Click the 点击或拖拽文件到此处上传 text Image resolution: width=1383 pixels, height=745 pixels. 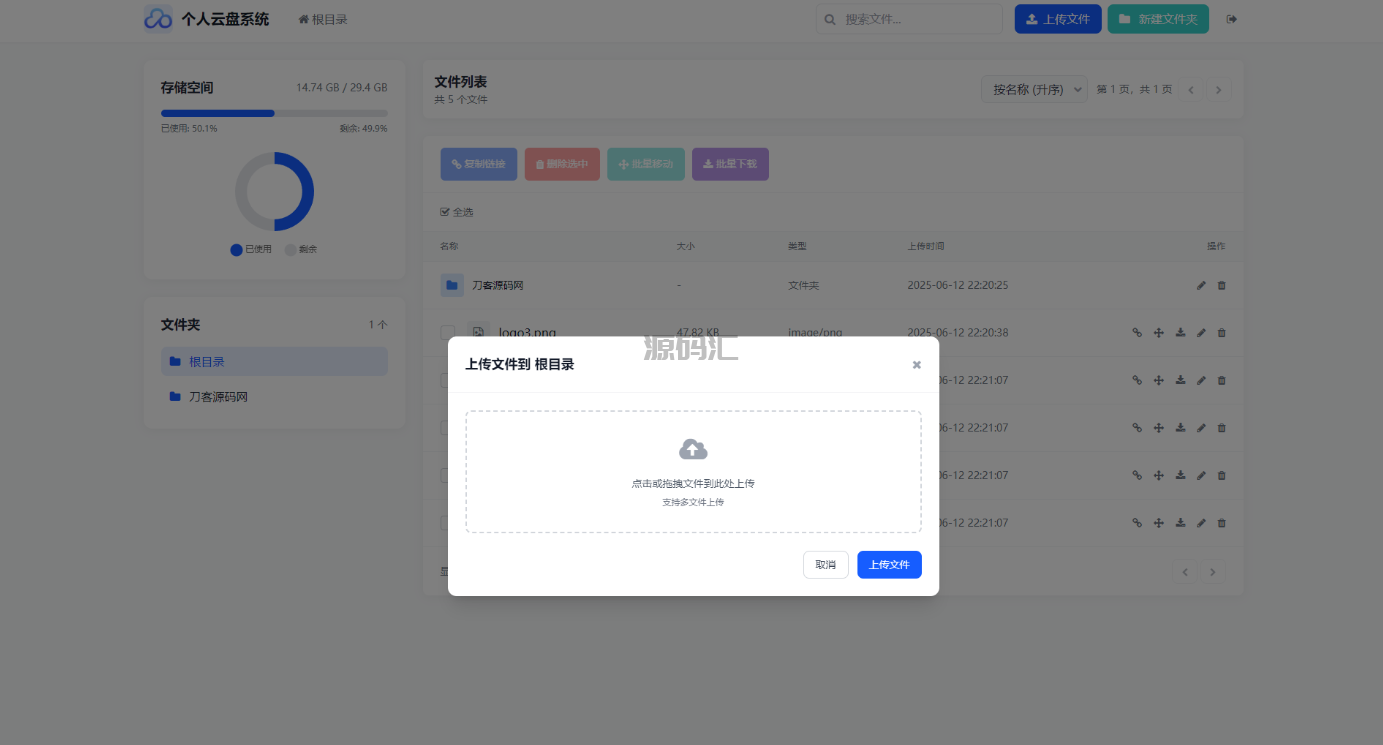tap(693, 483)
